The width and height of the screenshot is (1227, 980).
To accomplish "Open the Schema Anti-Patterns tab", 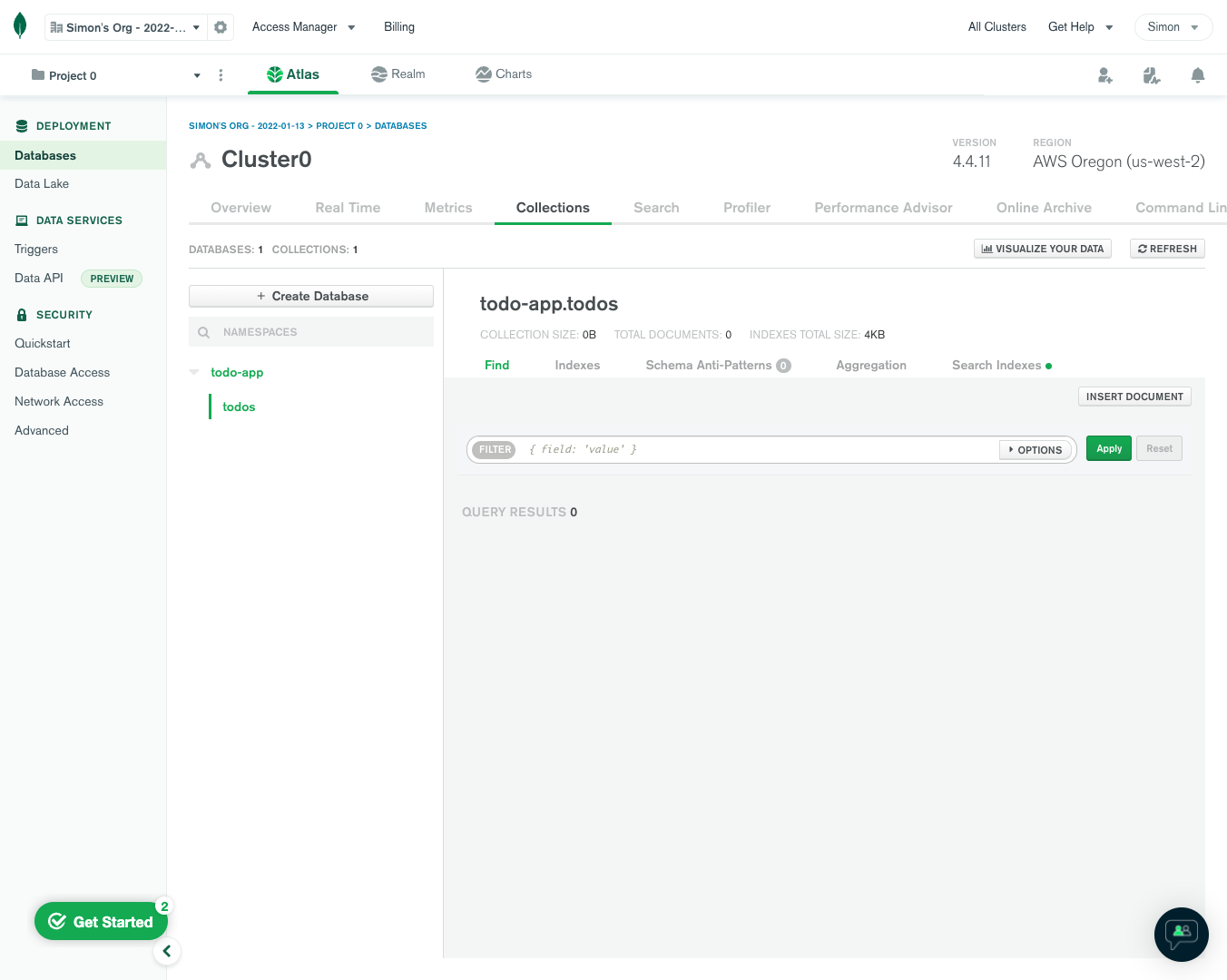I will pyautogui.click(x=718, y=365).
